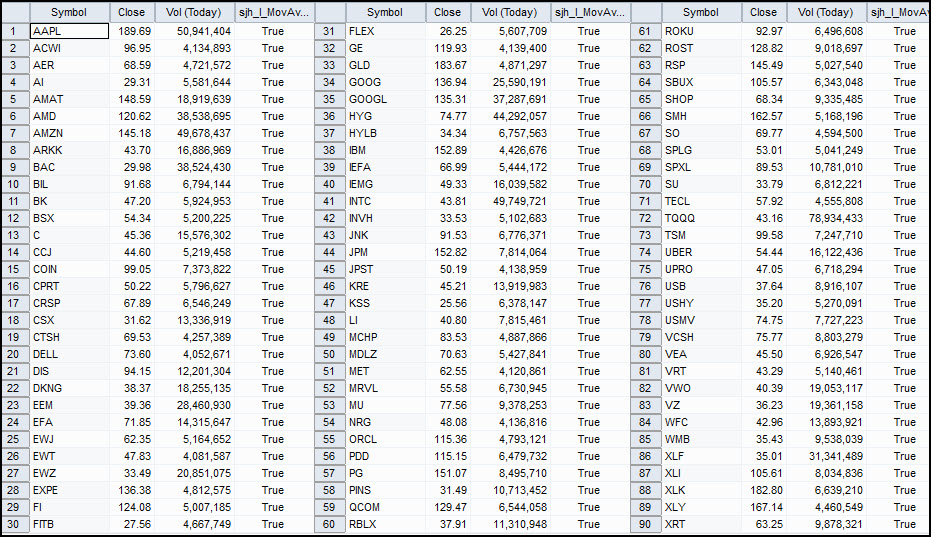Click the second sjh_I_MovAv column header
The image size is (931, 537).
click(x=589, y=12)
